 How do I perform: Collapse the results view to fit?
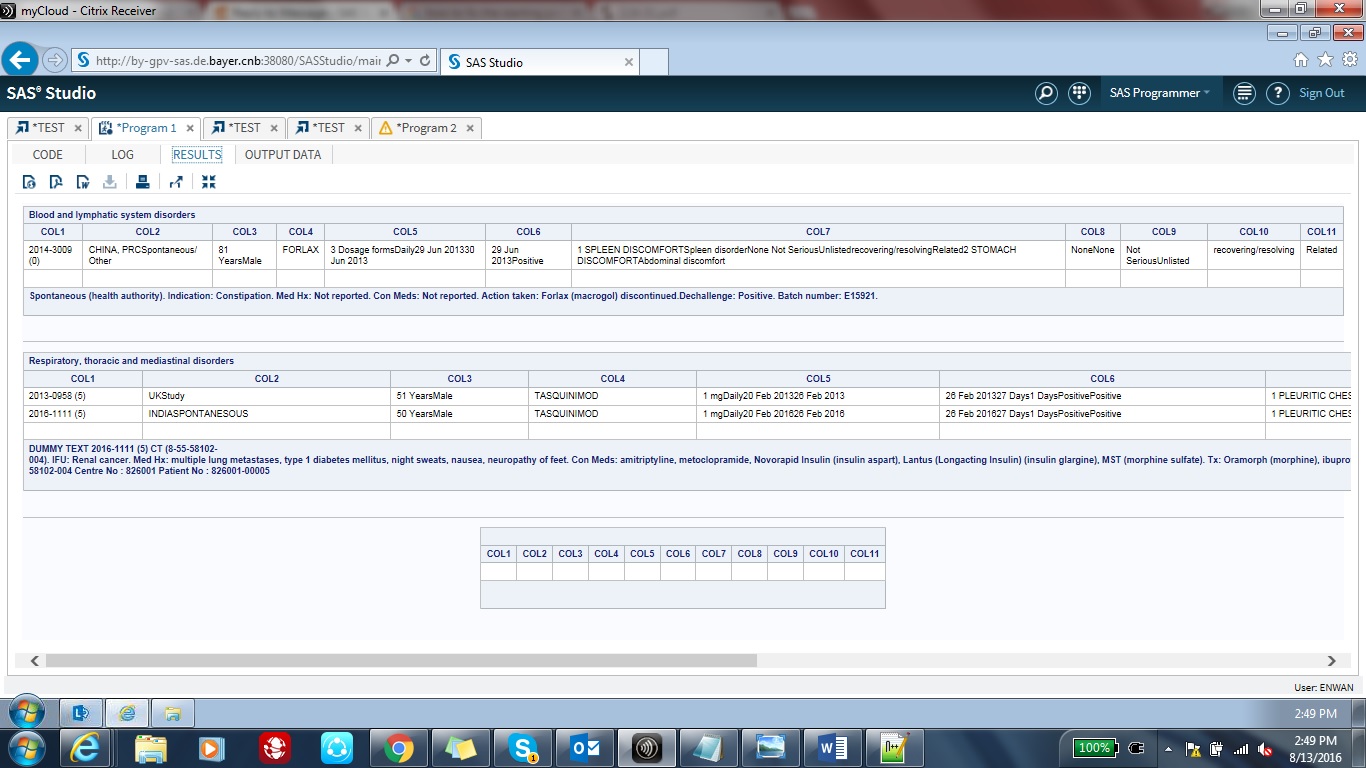click(x=208, y=181)
